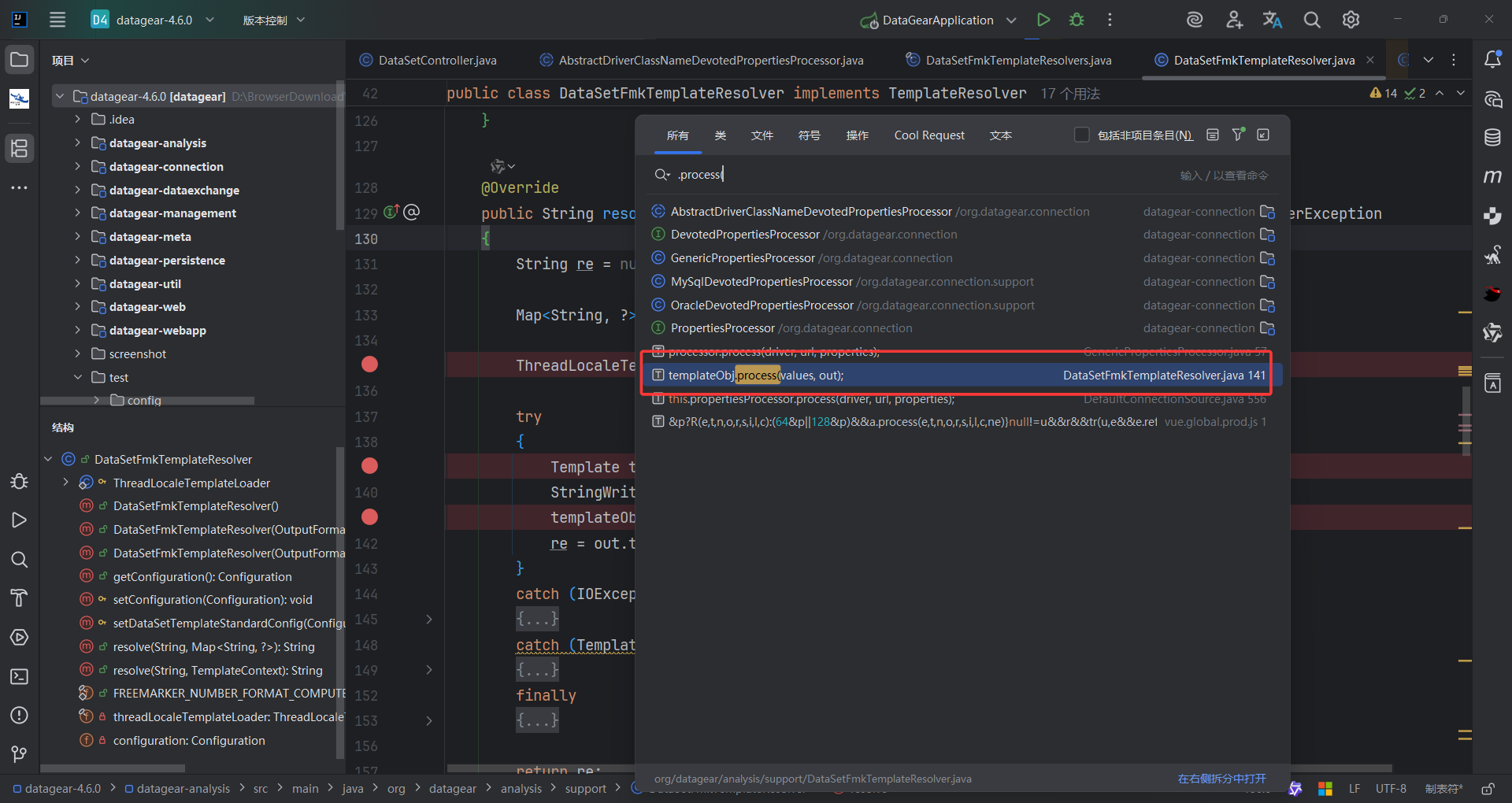Image resolution: width=1512 pixels, height=803 pixels.
Task: Expand the datagear-analysis module
Action: pos(77,142)
